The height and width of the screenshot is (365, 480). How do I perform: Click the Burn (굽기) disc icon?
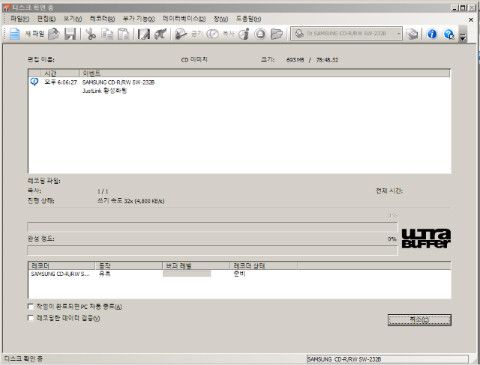181,34
